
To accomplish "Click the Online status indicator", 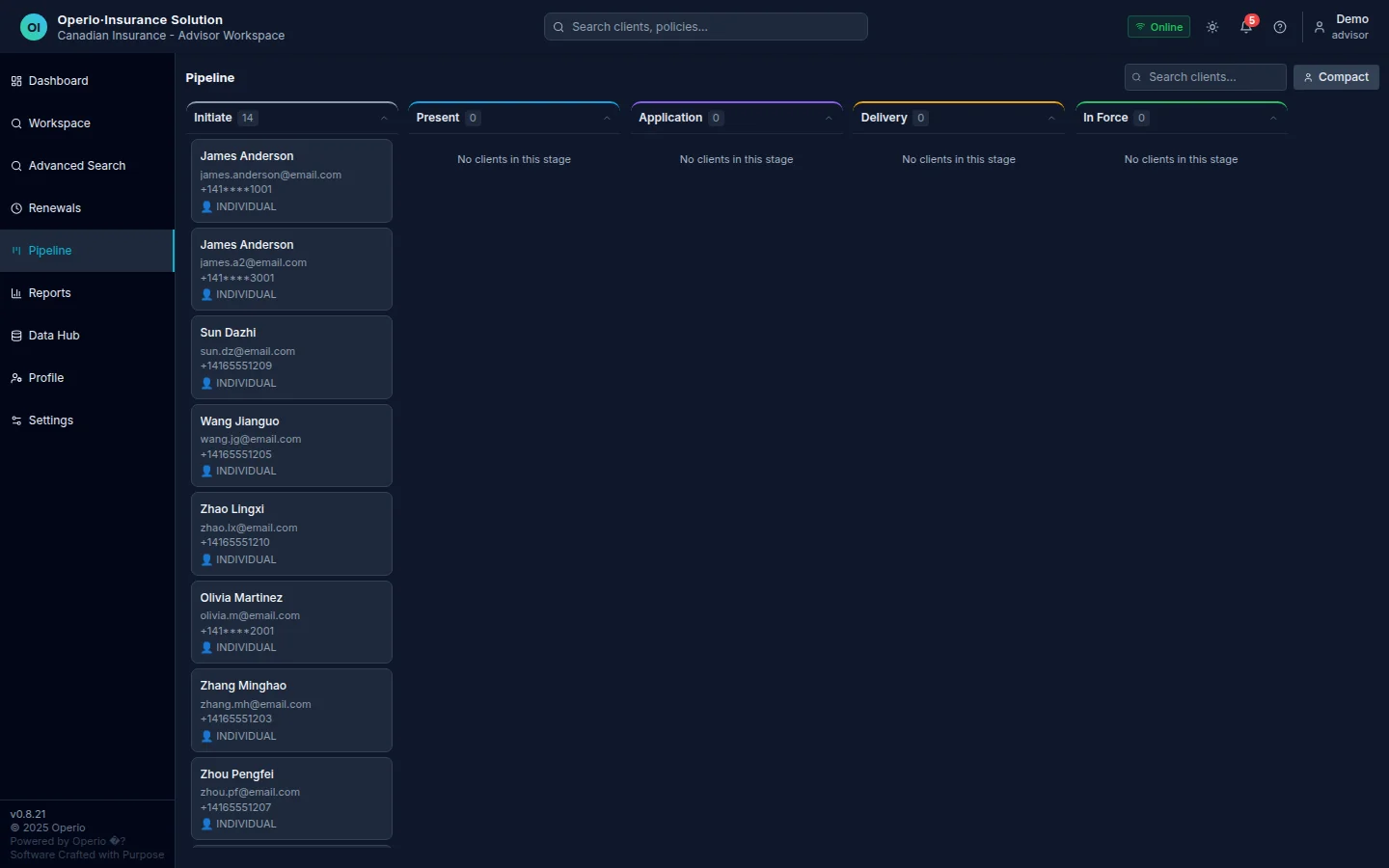I will point(1158,27).
